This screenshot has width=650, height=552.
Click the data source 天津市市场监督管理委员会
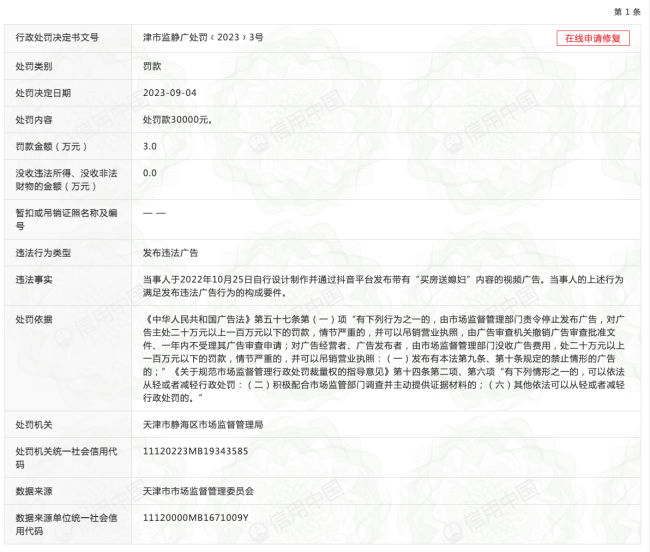tap(198, 491)
